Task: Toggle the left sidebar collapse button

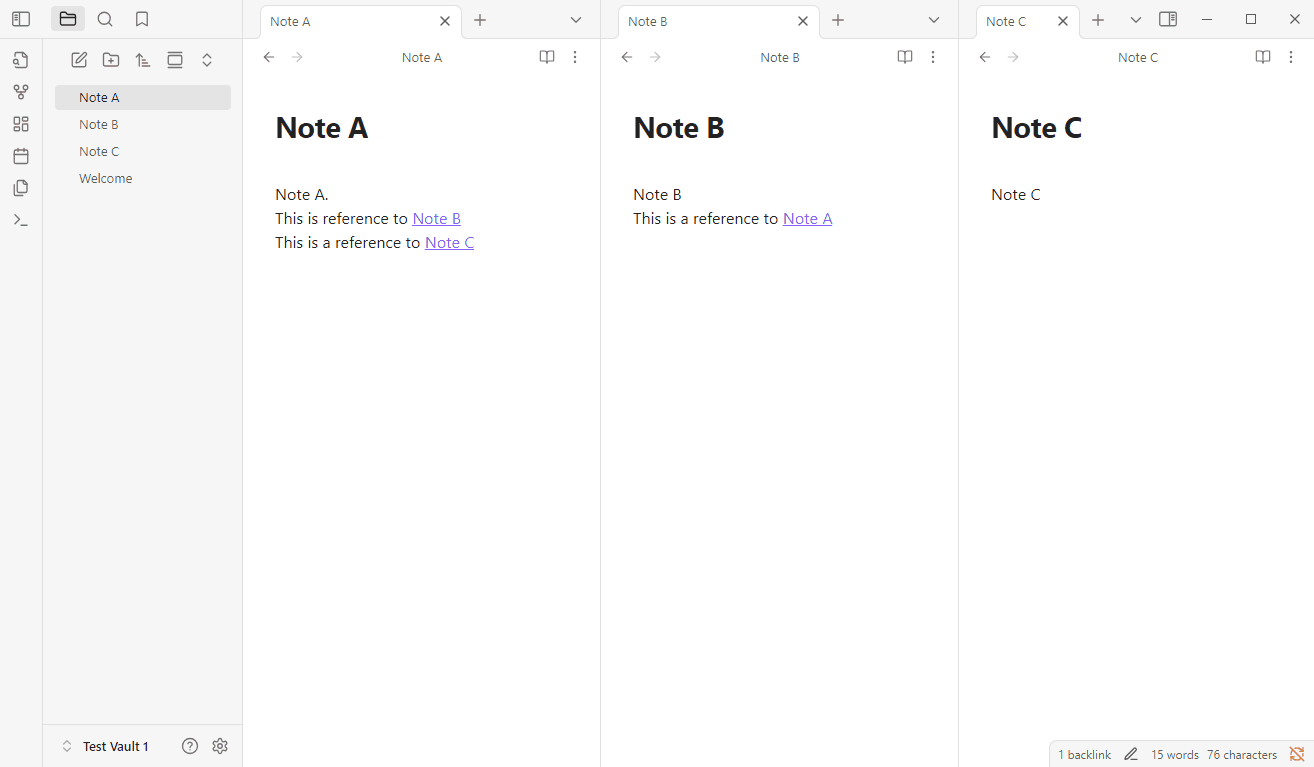Action: point(21,19)
